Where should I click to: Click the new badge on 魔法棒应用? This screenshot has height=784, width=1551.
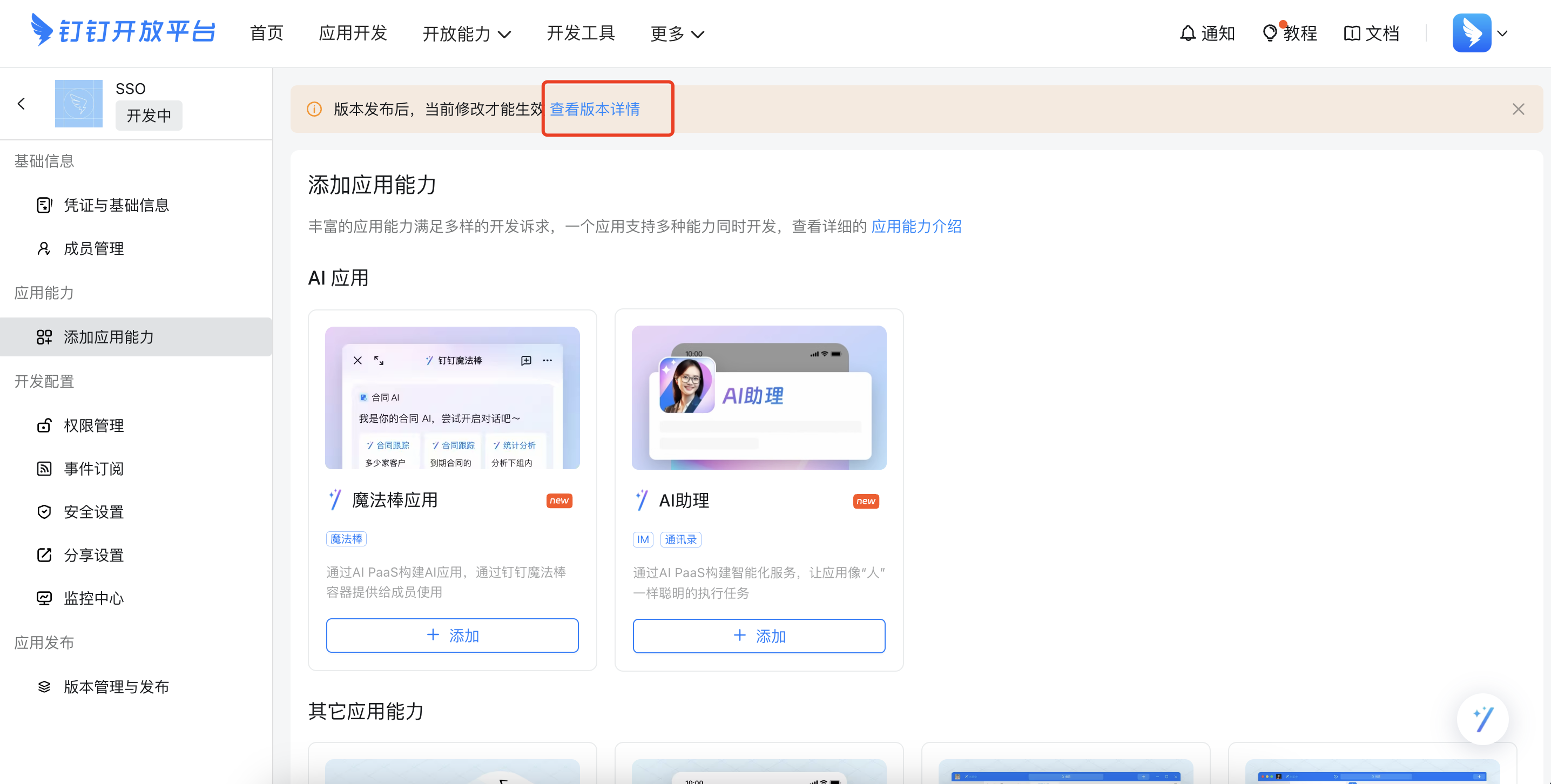(559, 501)
